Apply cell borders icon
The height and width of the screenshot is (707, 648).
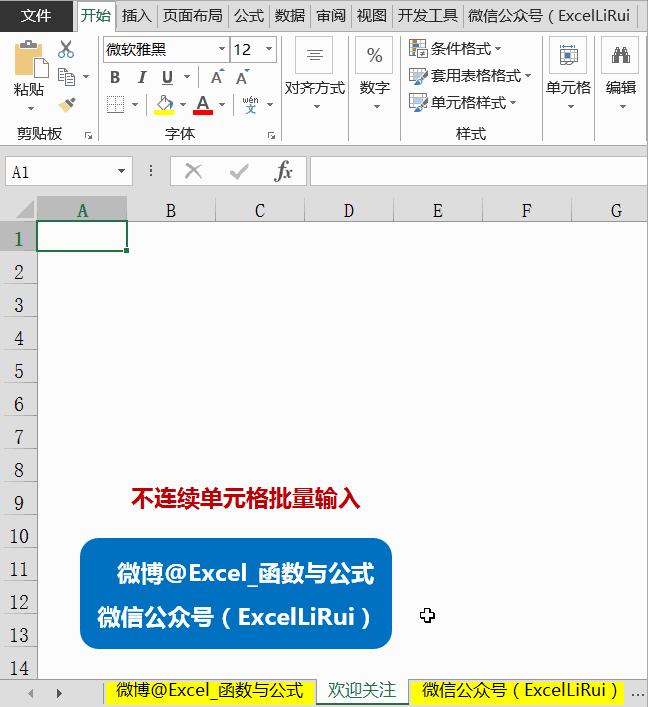115,105
